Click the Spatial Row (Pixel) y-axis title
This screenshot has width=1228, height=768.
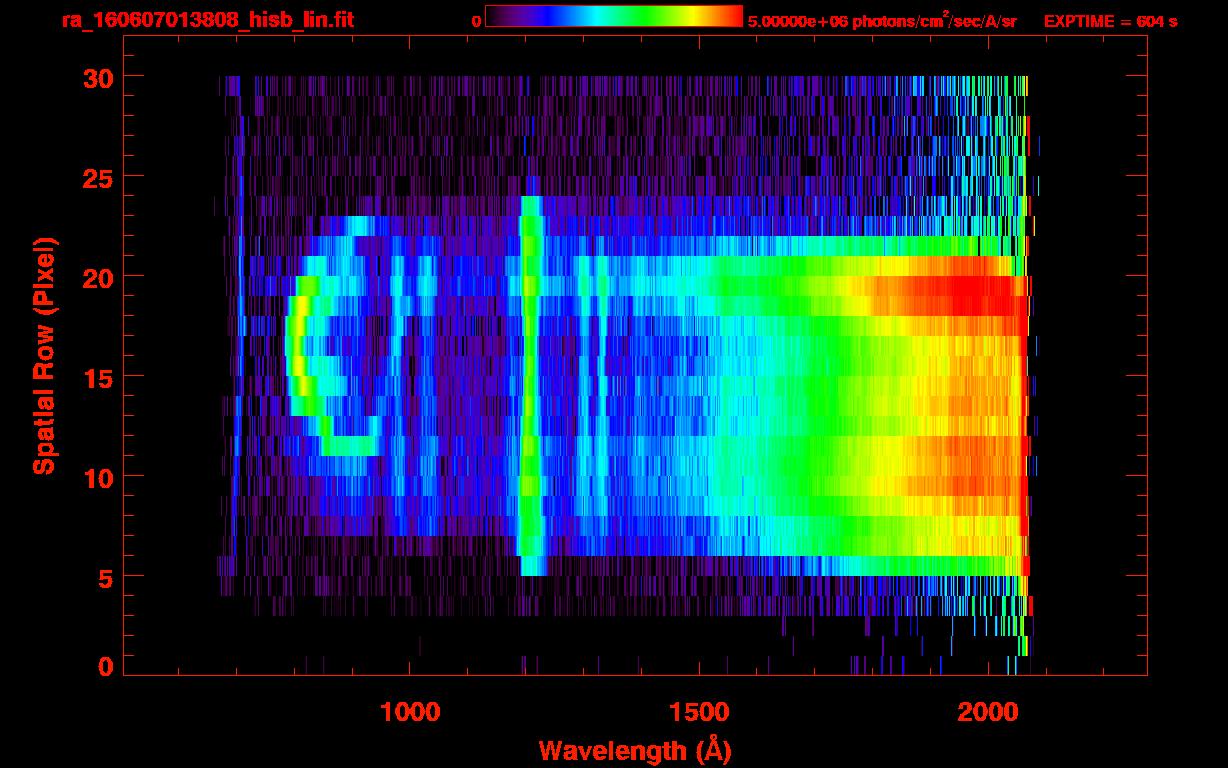43,356
